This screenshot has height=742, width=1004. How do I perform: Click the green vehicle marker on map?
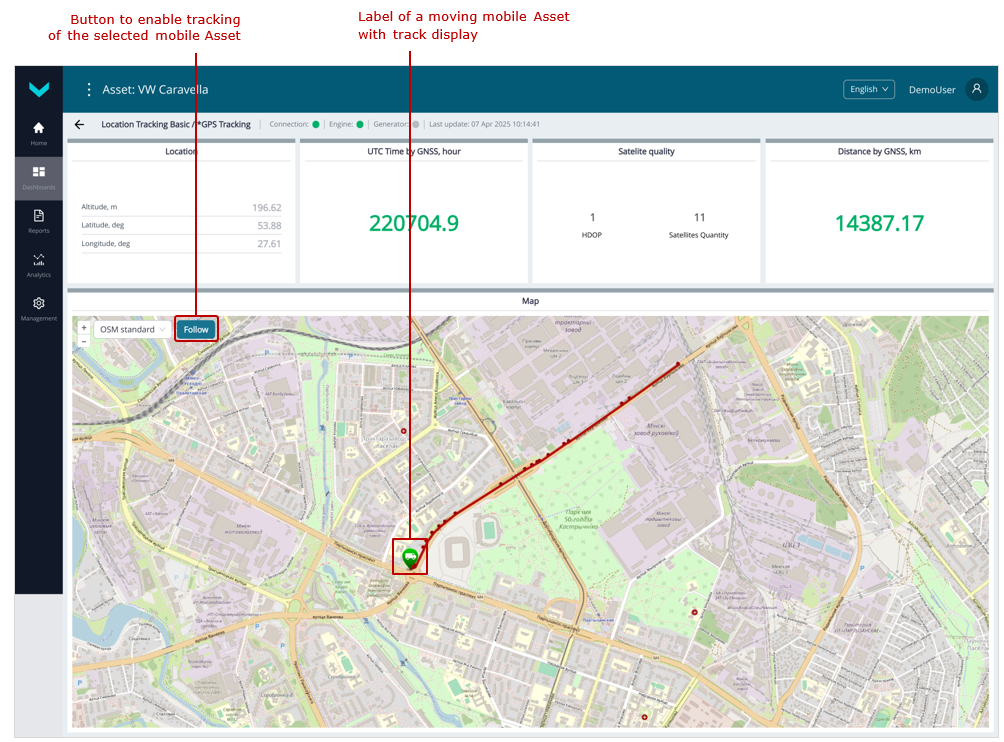410,556
